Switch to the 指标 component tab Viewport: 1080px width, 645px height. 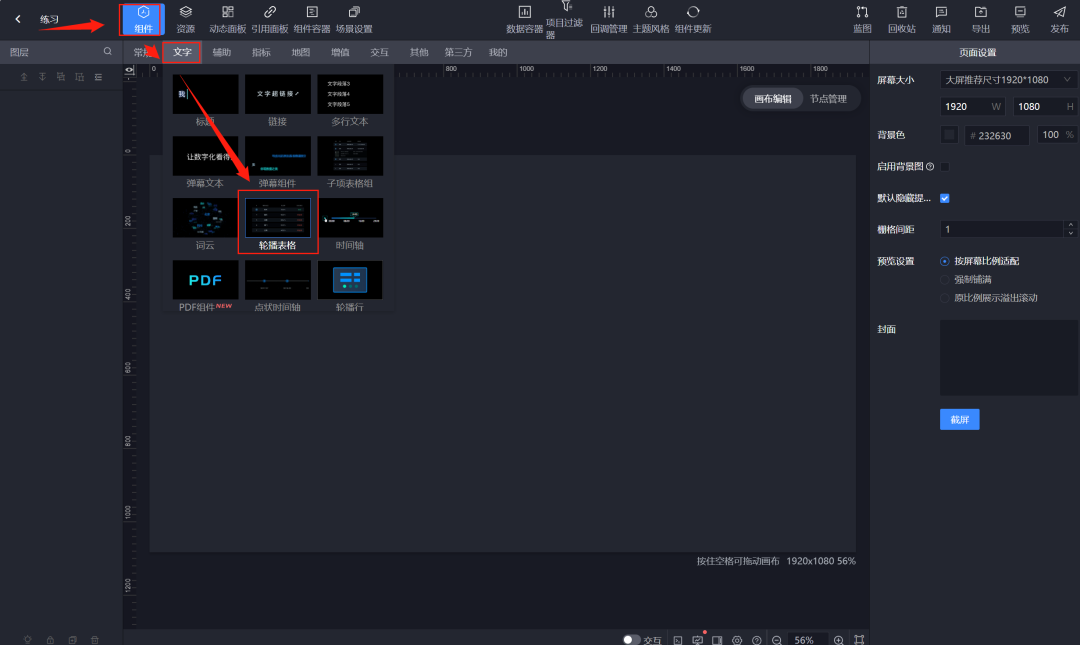[x=261, y=52]
